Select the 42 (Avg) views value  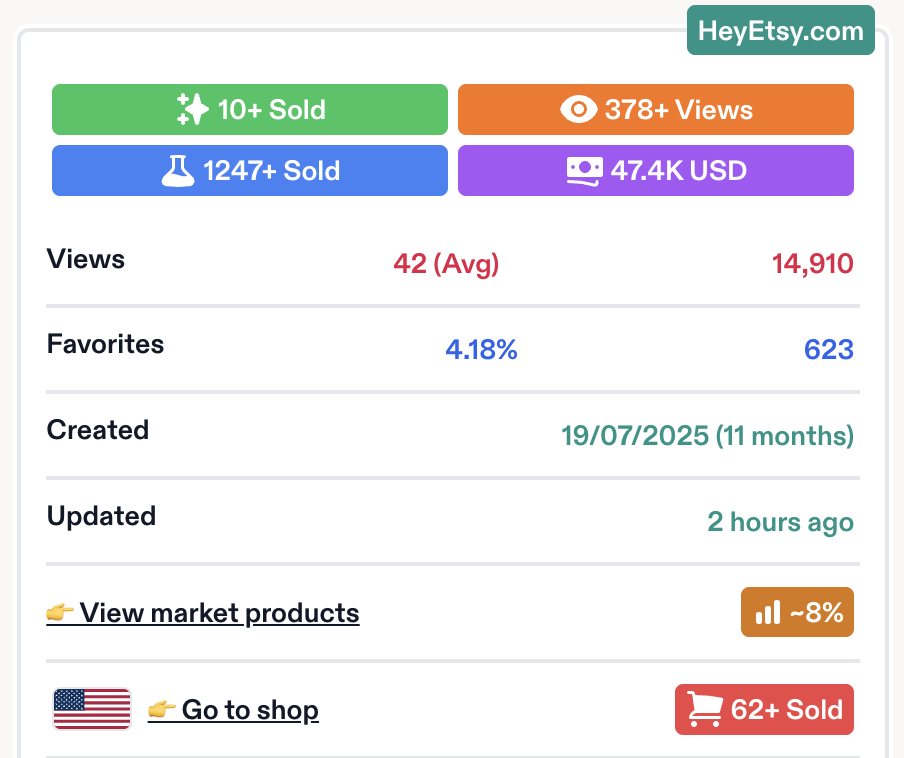pyautogui.click(x=446, y=264)
